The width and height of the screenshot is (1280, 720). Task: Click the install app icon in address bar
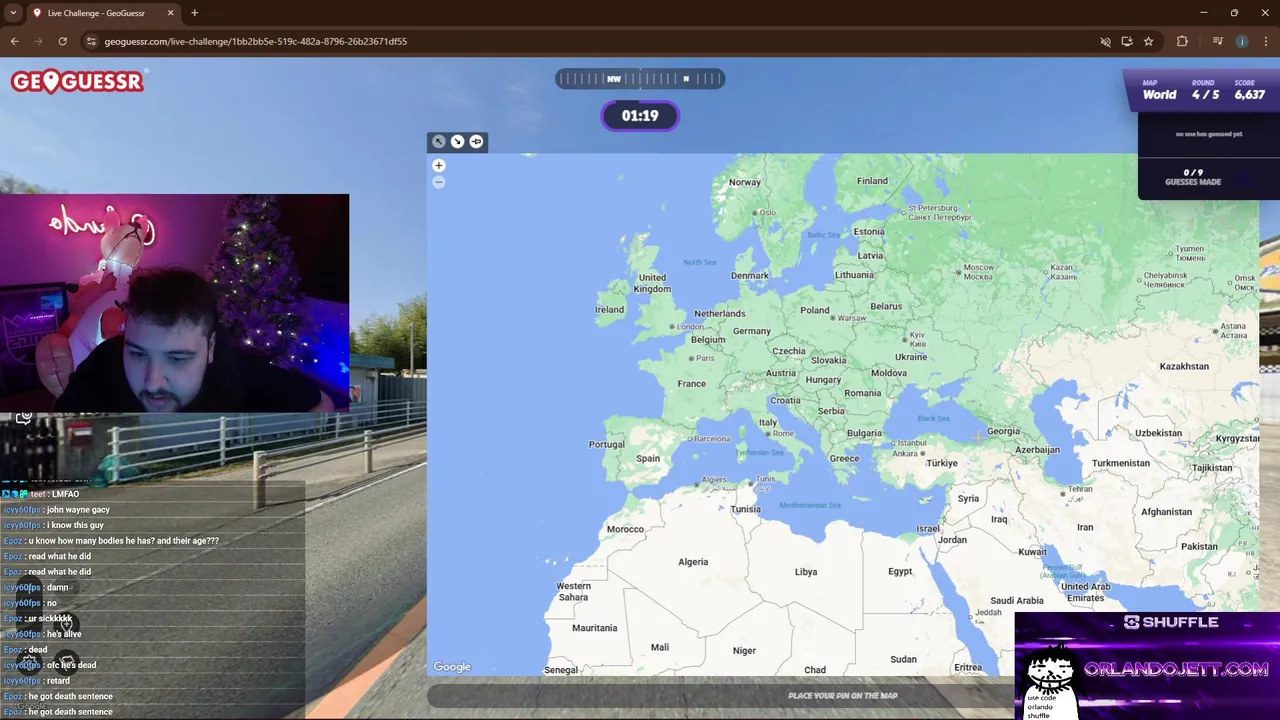pos(1127,41)
